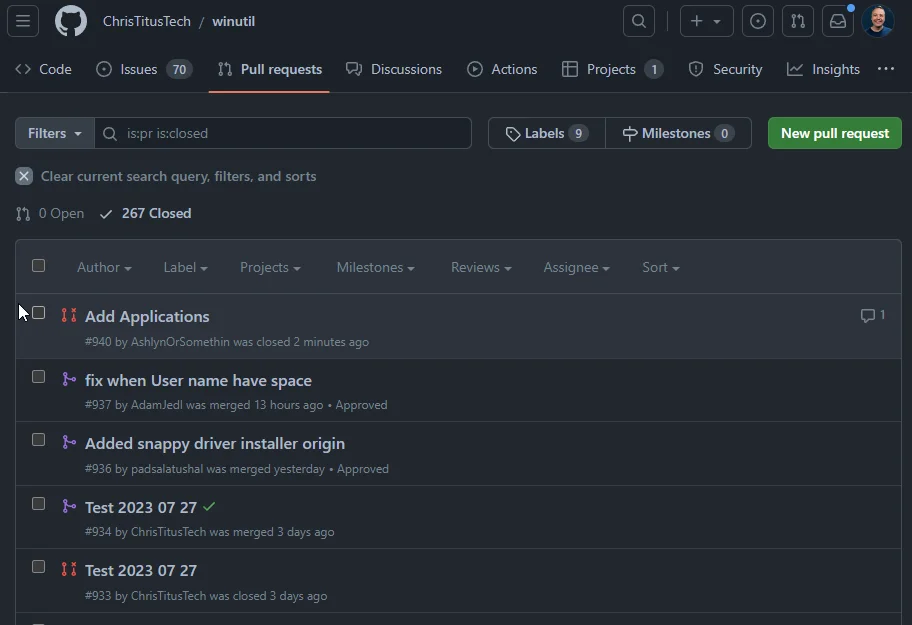Viewport: 912px width, 625px height.
Task: Open fix when User name have space
Action: click(x=198, y=380)
